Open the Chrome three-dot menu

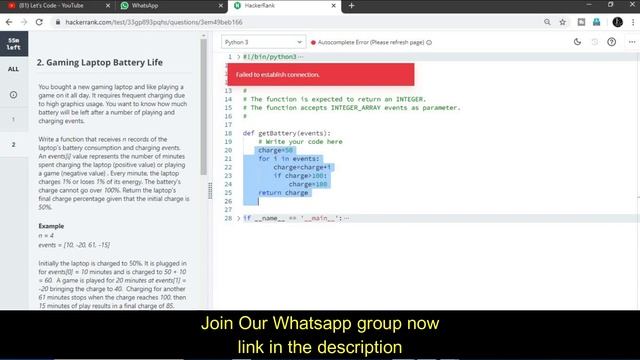(x=633, y=22)
